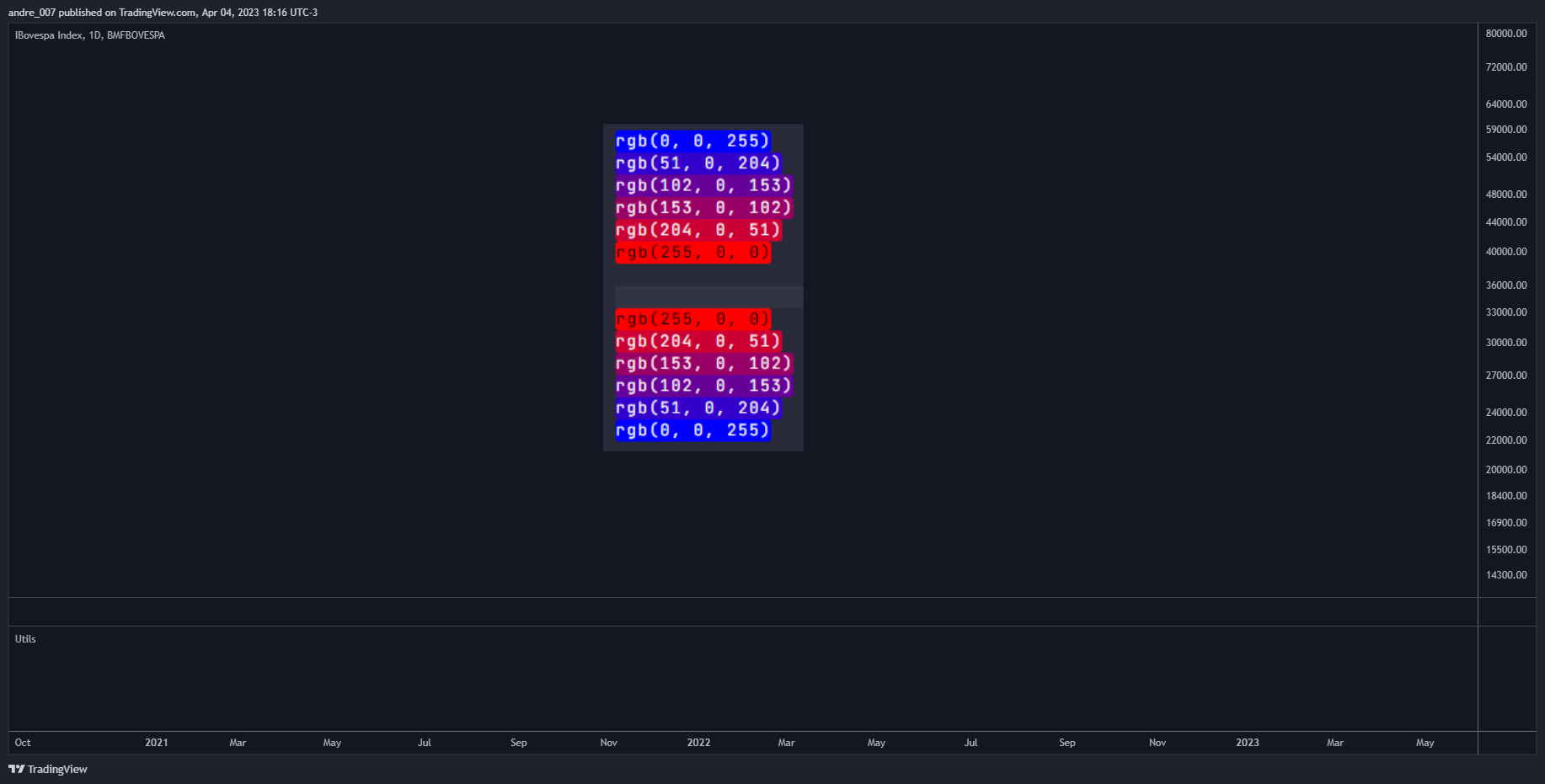Select the Jul label between 2022 and 2023
Viewport: 1545px width, 784px height.
[x=971, y=743]
